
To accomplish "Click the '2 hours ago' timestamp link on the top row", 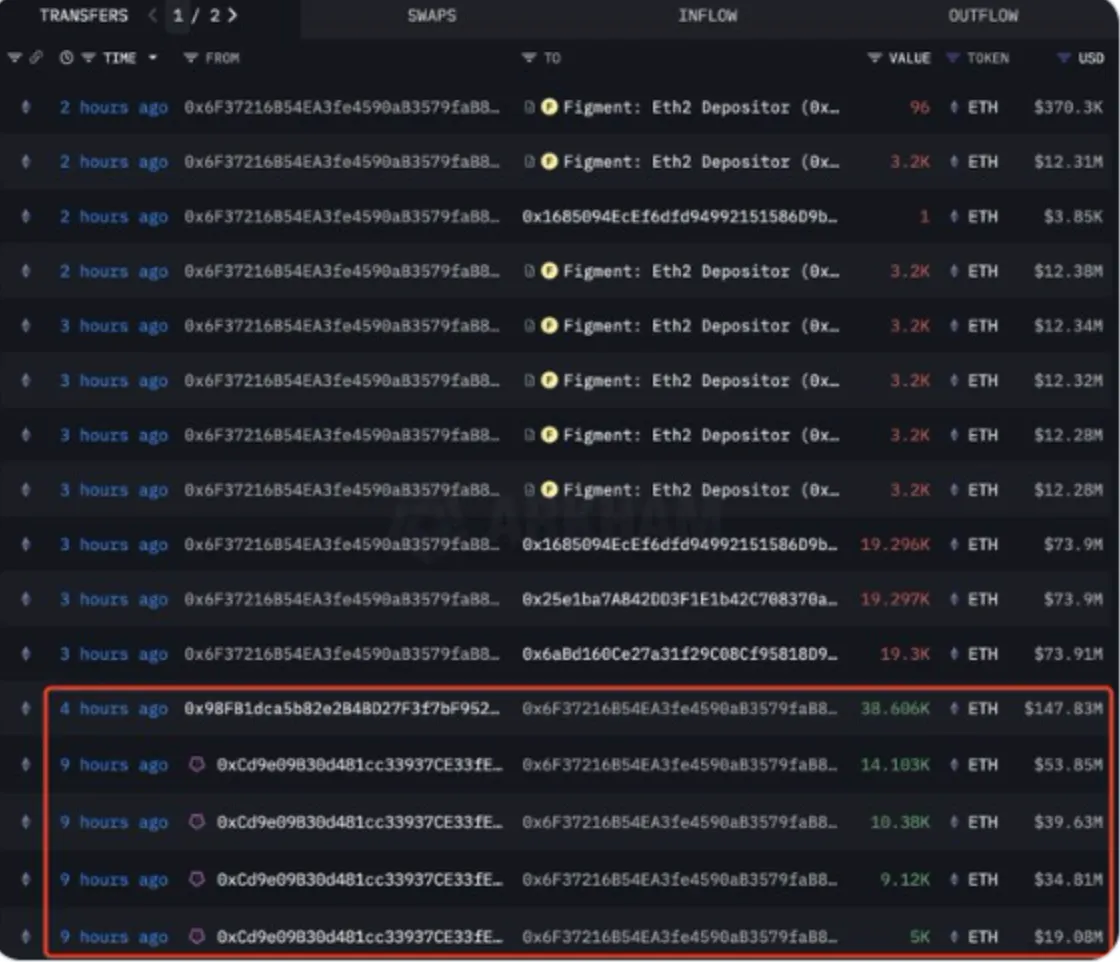I will pos(113,107).
